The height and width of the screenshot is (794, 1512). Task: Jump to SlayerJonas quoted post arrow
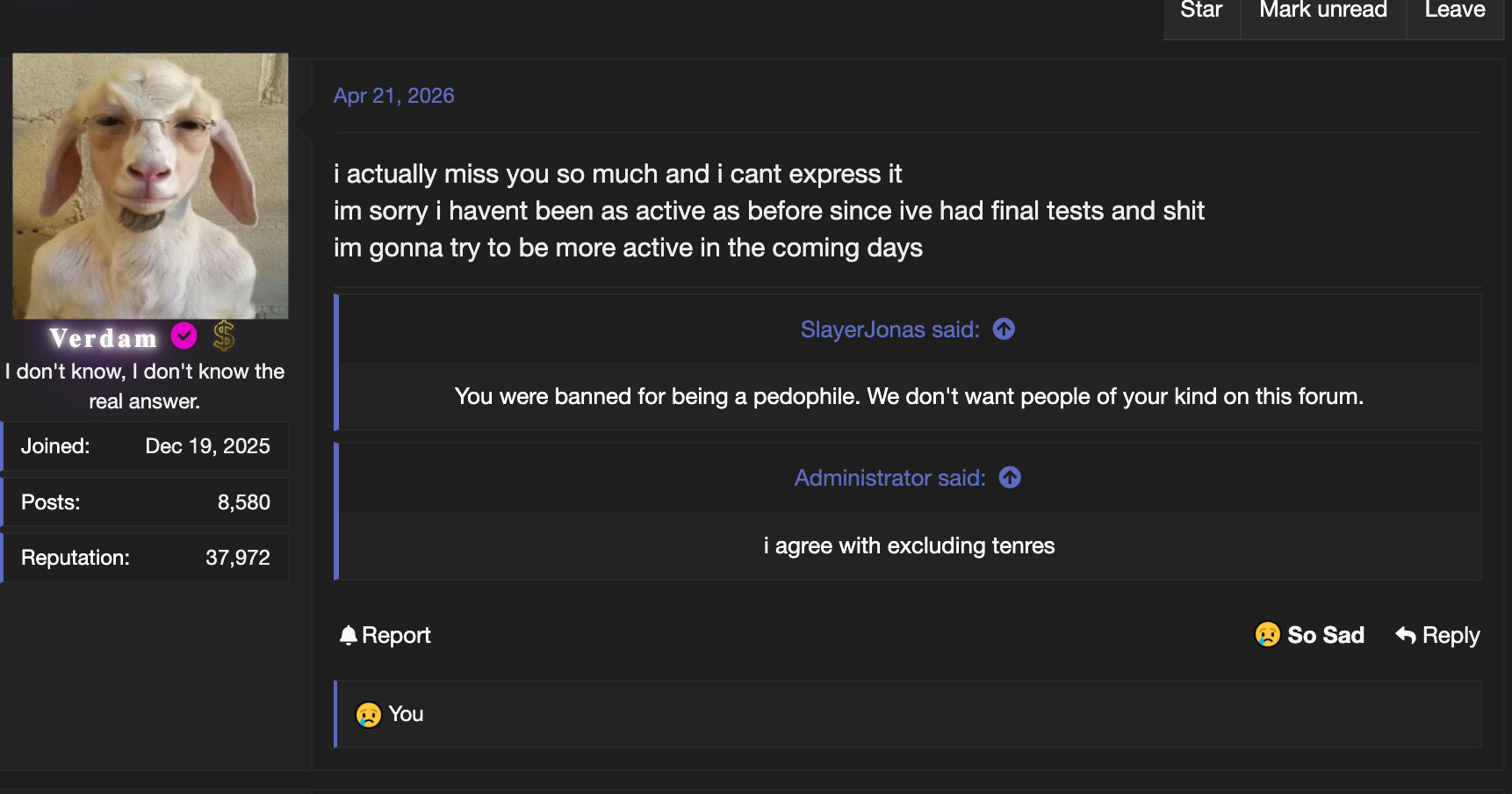(x=1004, y=328)
